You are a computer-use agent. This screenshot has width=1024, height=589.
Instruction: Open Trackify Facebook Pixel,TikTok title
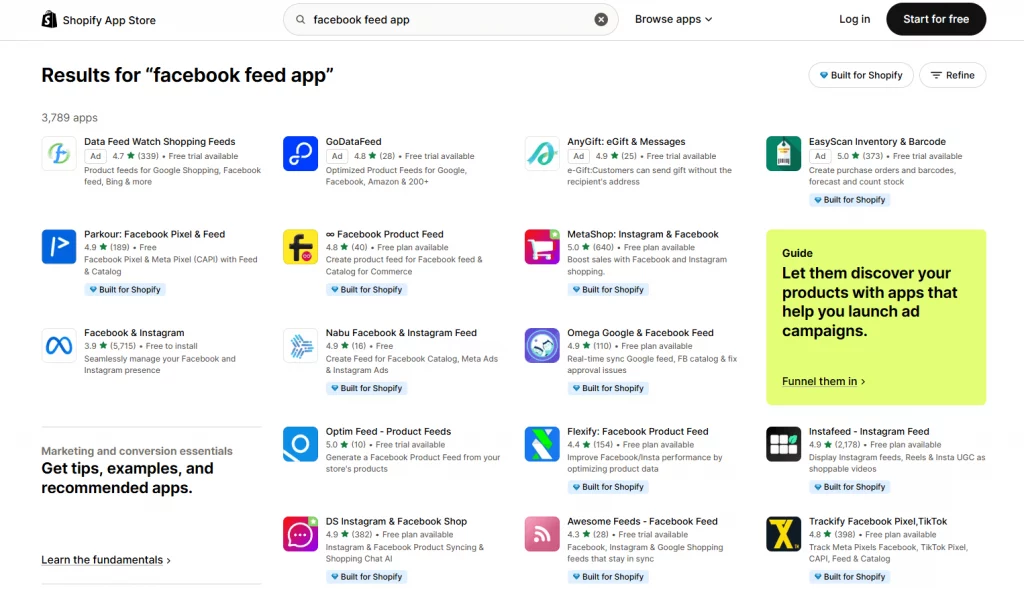click(878, 522)
